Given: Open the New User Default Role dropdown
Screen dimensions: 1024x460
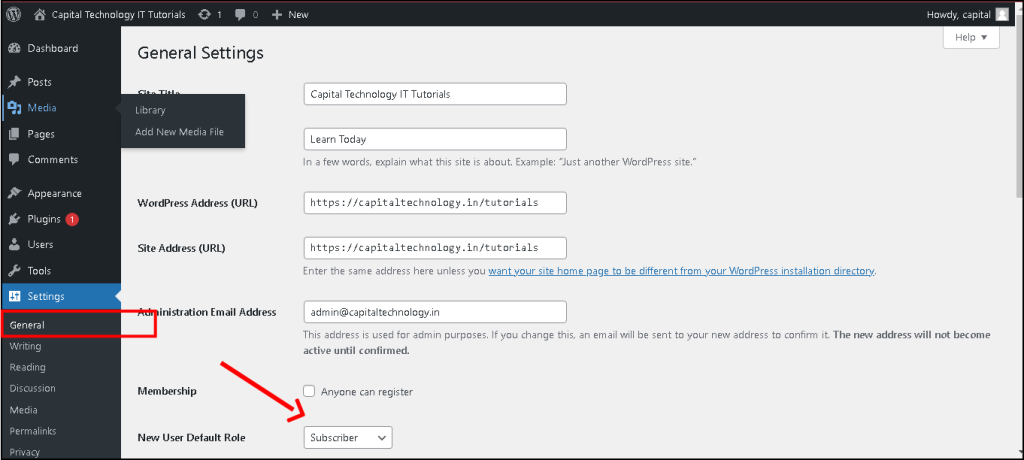Looking at the screenshot, I should pos(347,437).
